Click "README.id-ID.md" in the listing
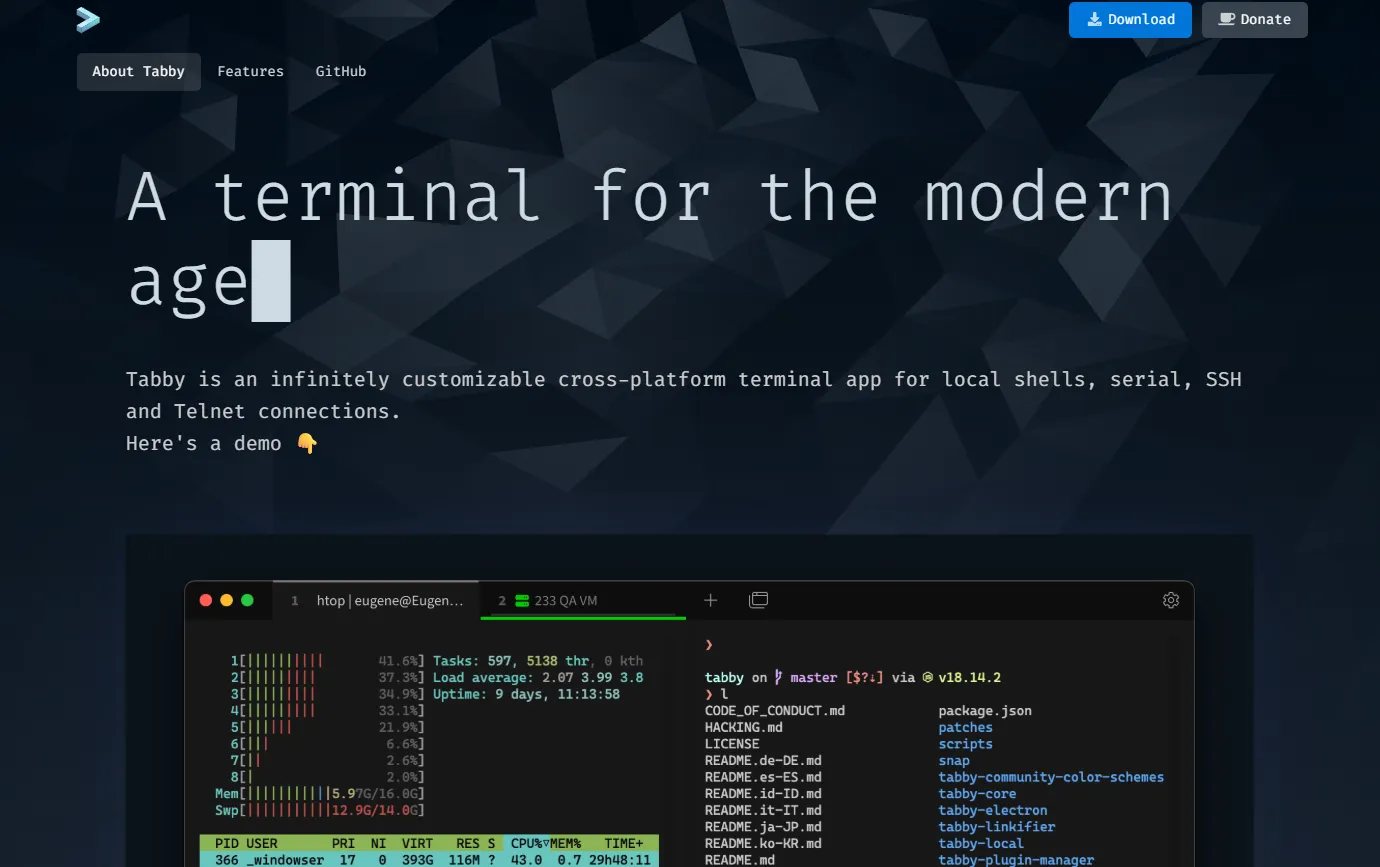This screenshot has height=867, width=1380. [x=763, y=794]
